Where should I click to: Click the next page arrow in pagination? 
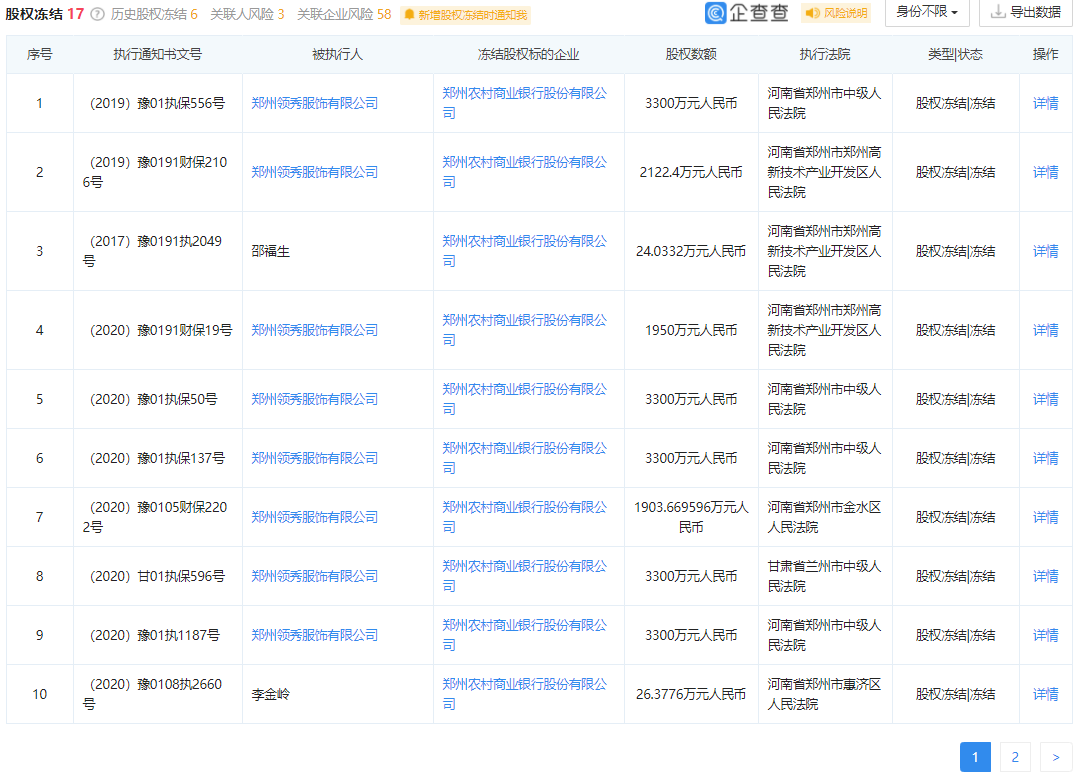tap(1055, 757)
